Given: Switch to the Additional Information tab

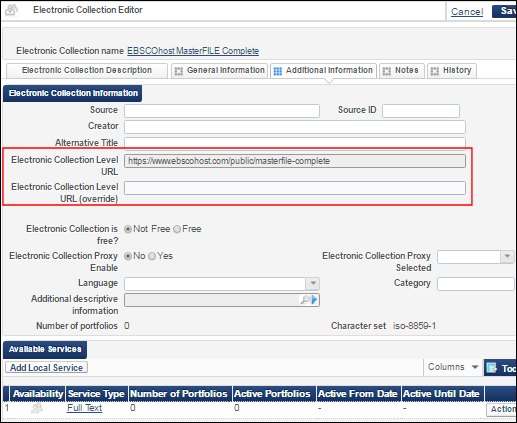Looking at the screenshot, I should 323,70.
